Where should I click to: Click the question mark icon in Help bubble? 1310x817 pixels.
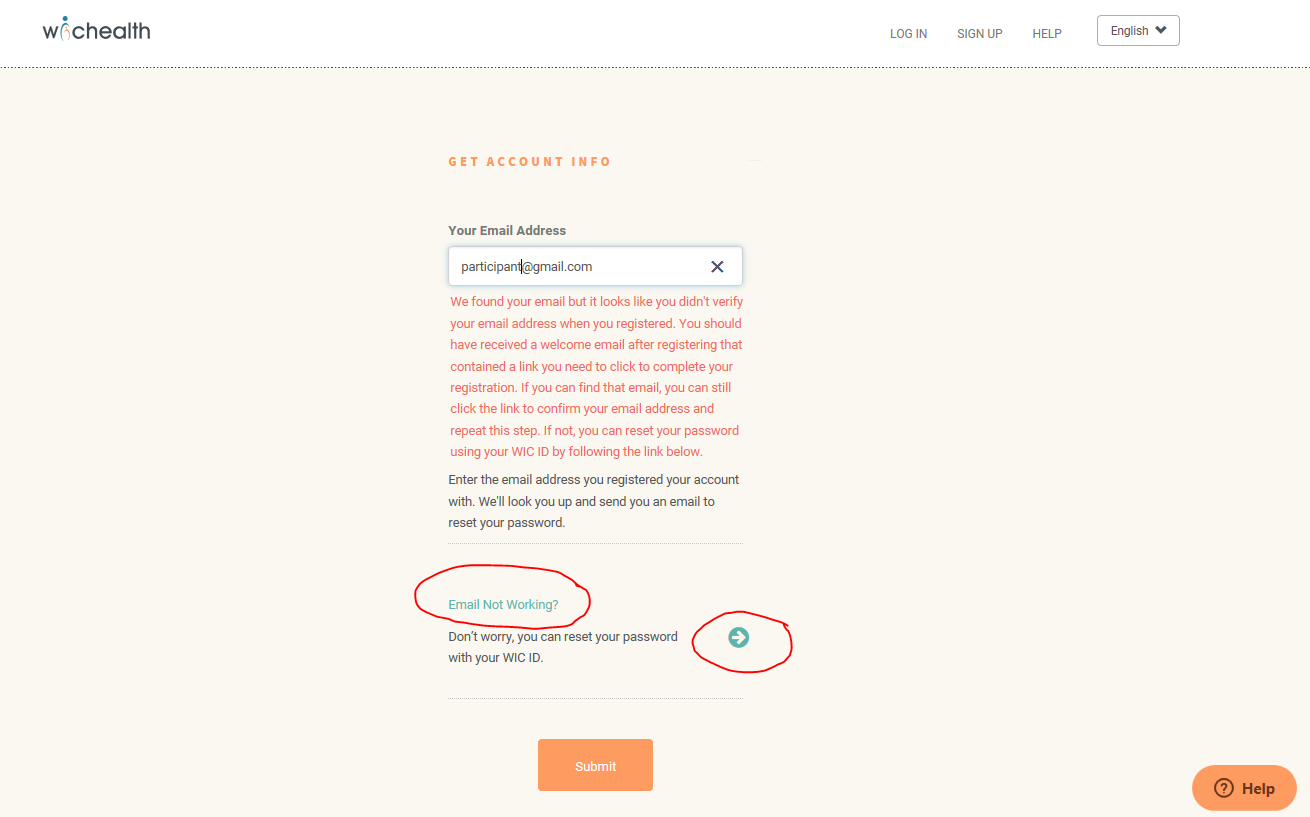tap(1223, 788)
